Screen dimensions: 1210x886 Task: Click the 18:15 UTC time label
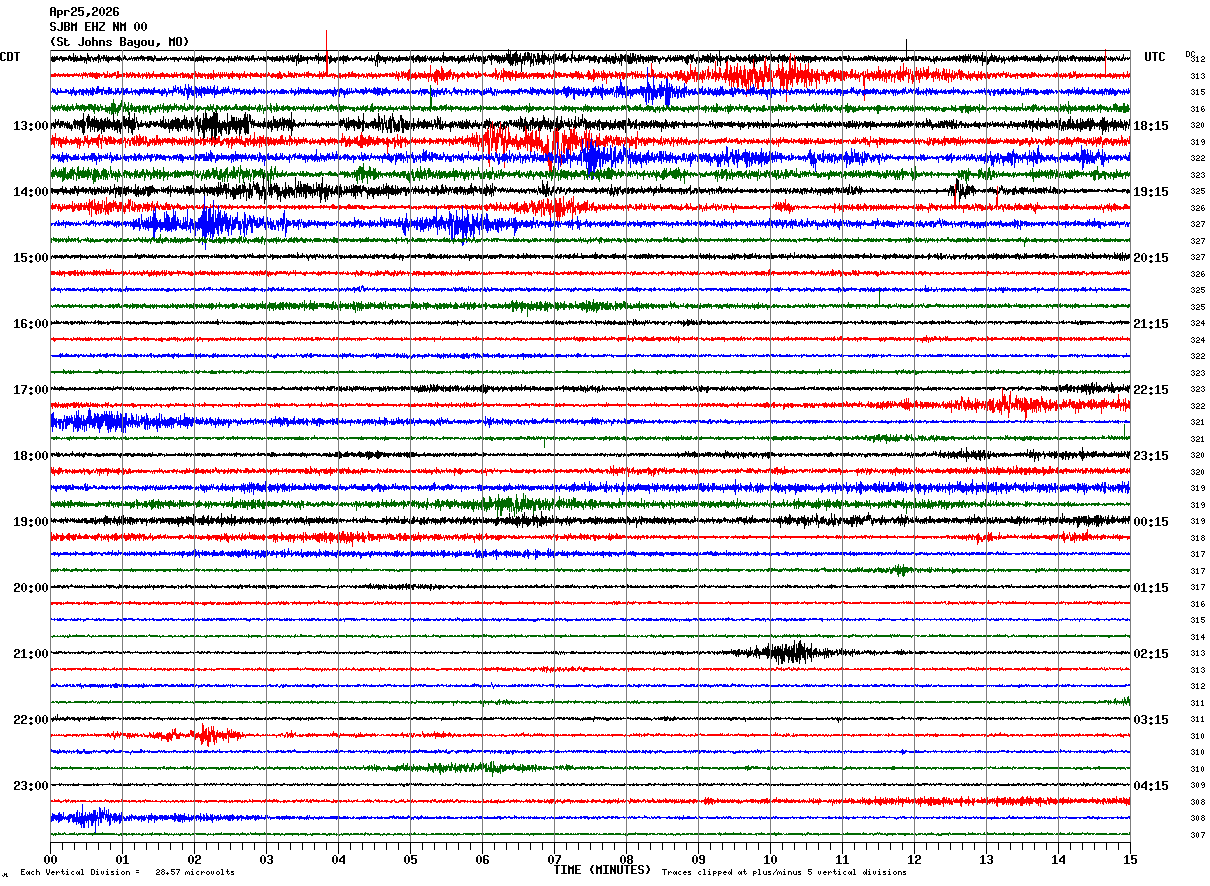(x=1151, y=126)
